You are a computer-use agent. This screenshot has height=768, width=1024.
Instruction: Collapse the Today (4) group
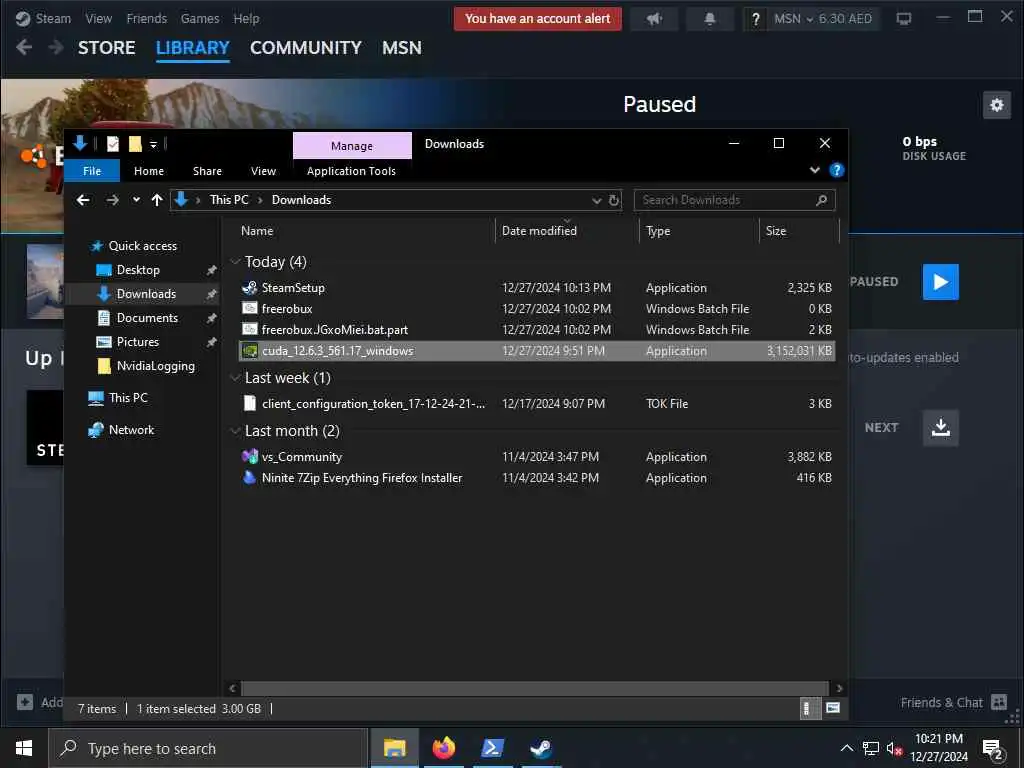pyautogui.click(x=235, y=262)
